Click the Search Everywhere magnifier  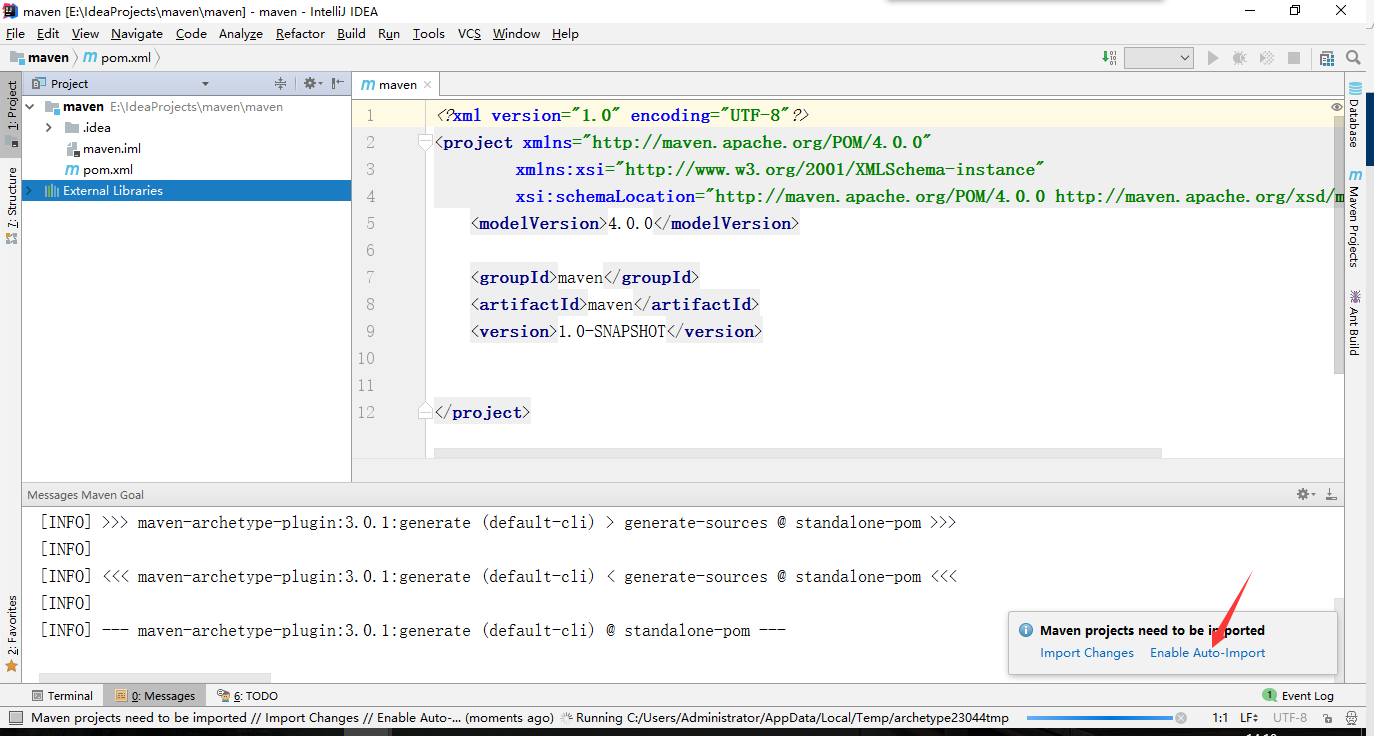click(x=1353, y=58)
